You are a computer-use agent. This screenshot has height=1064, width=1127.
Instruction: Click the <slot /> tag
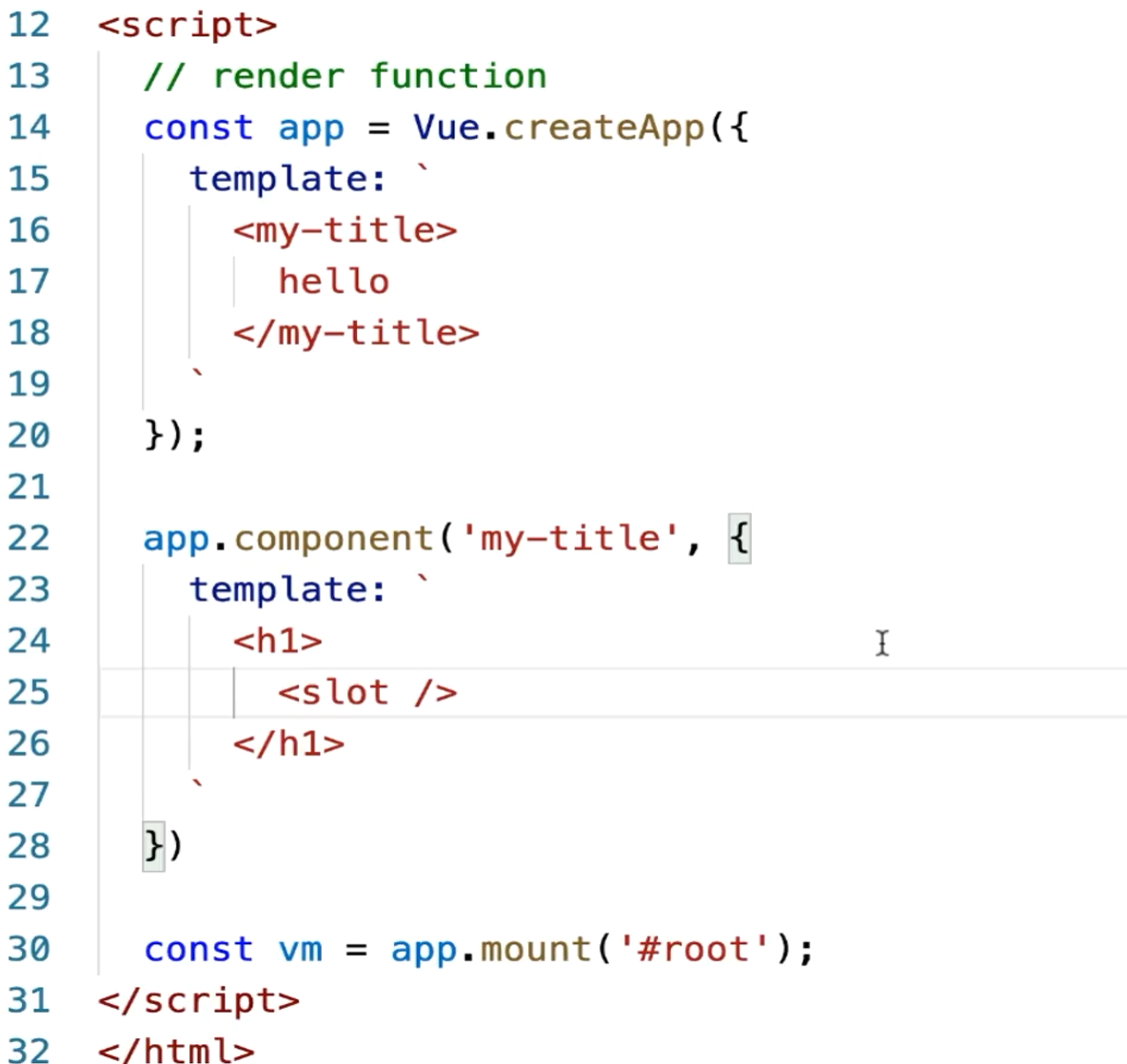[367, 693]
